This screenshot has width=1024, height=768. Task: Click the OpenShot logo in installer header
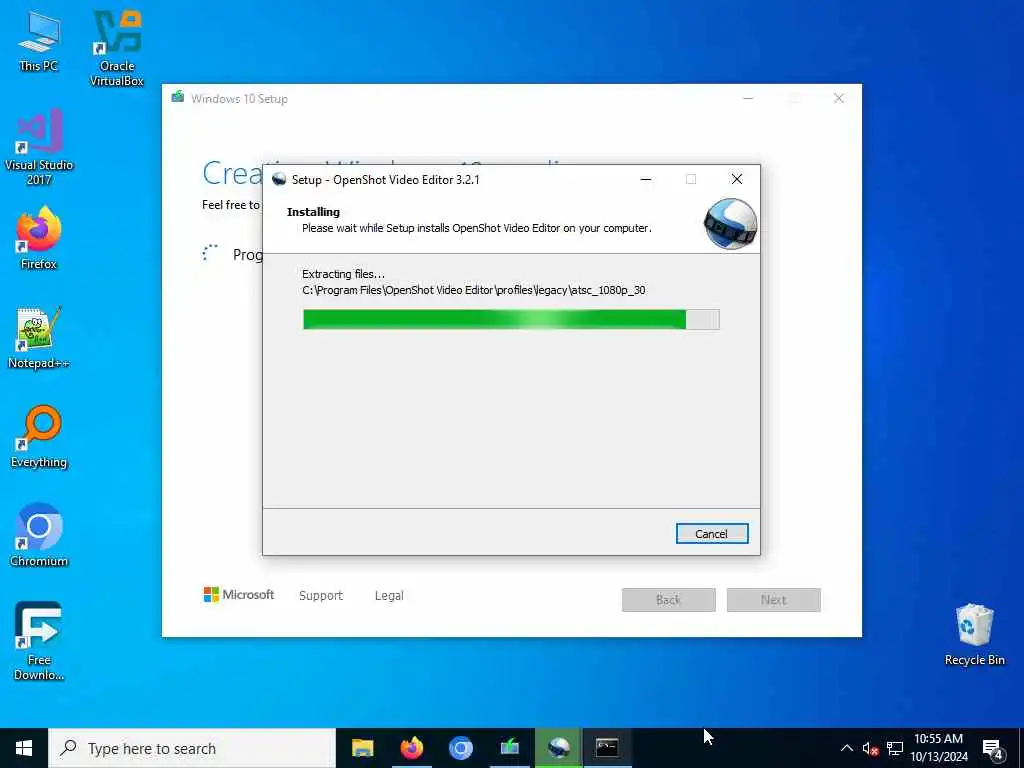tap(730, 223)
